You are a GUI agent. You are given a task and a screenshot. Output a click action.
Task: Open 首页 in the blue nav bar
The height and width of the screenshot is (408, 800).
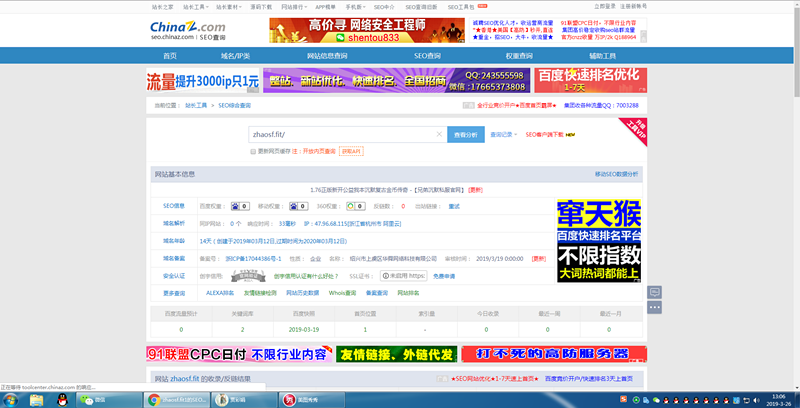point(170,56)
